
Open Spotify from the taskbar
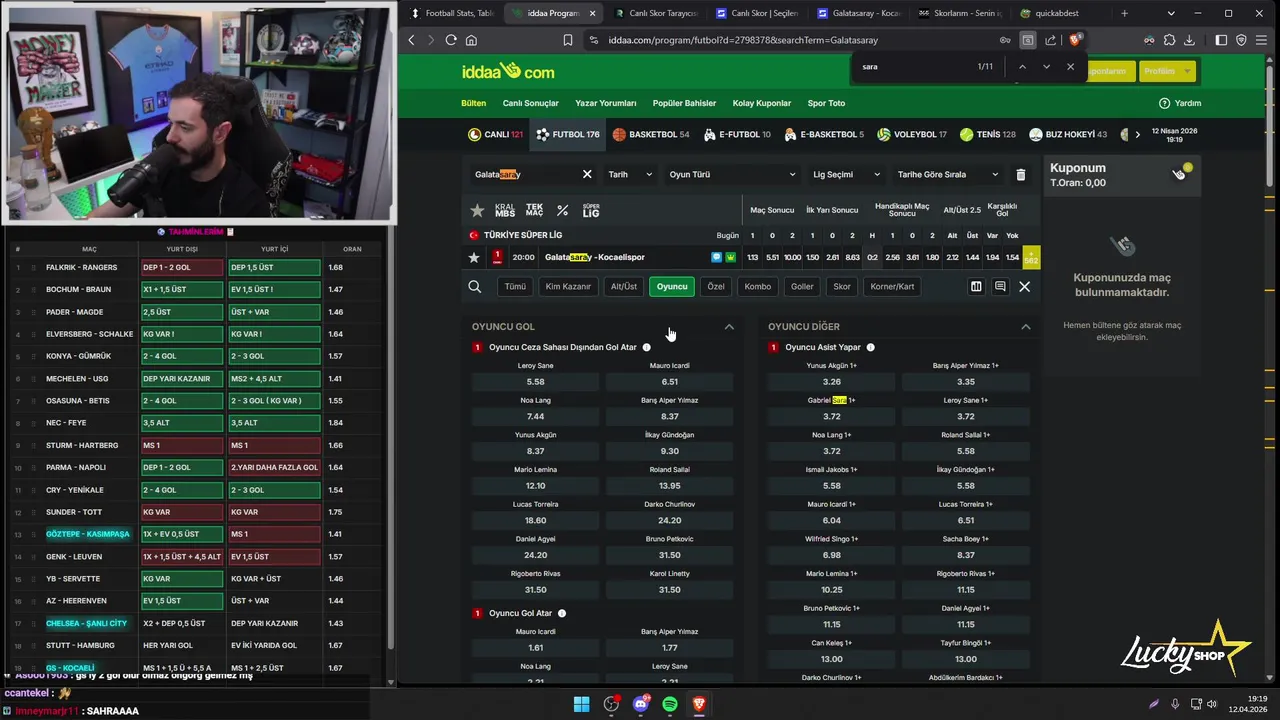[x=669, y=704]
